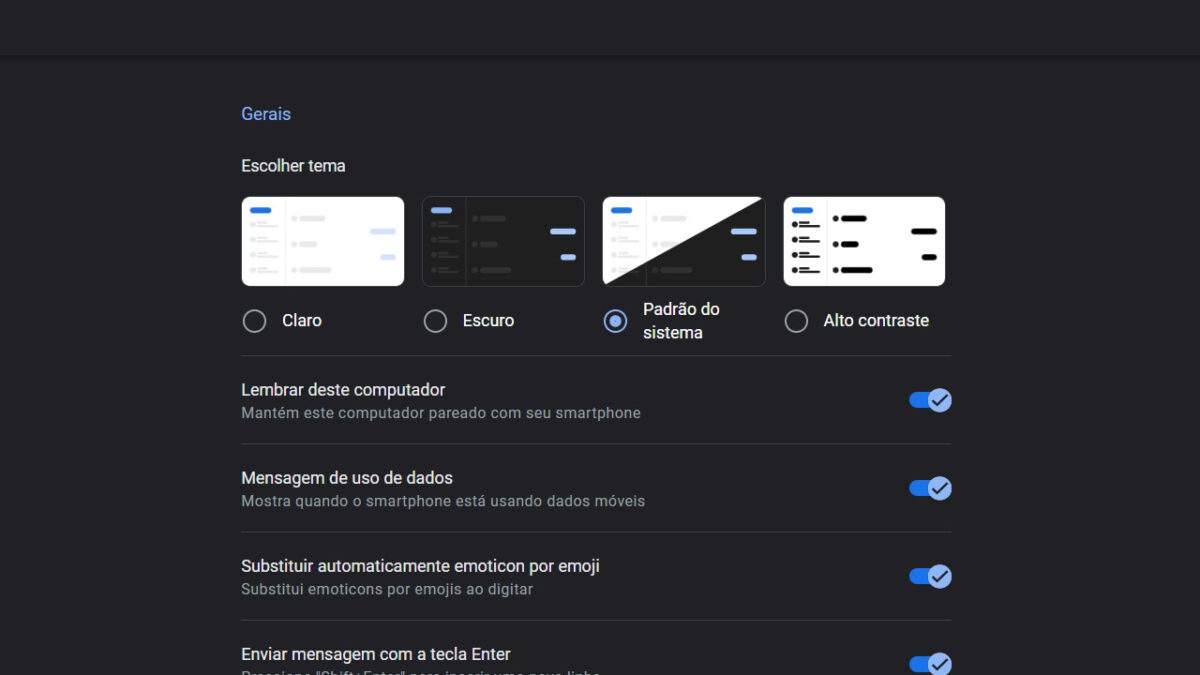Turn off Mensagem de uso de dados
The width and height of the screenshot is (1200, 675).
click(929, 488)
